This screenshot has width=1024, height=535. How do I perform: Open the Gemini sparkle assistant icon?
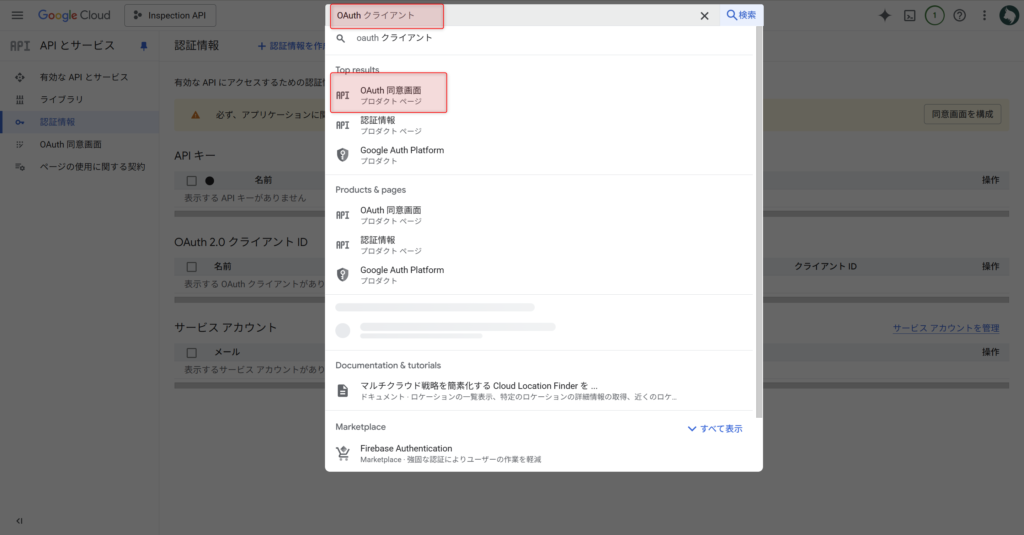pos(884,16)
